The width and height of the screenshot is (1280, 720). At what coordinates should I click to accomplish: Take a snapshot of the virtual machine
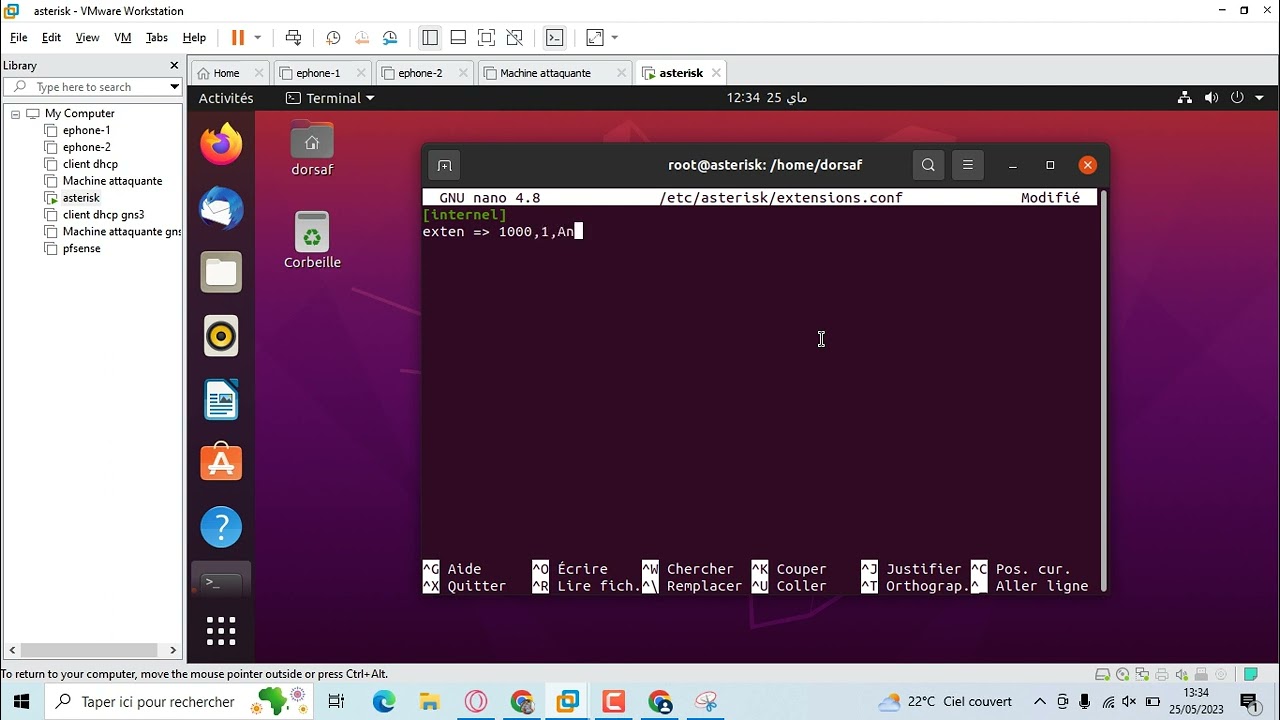[333, 38]
